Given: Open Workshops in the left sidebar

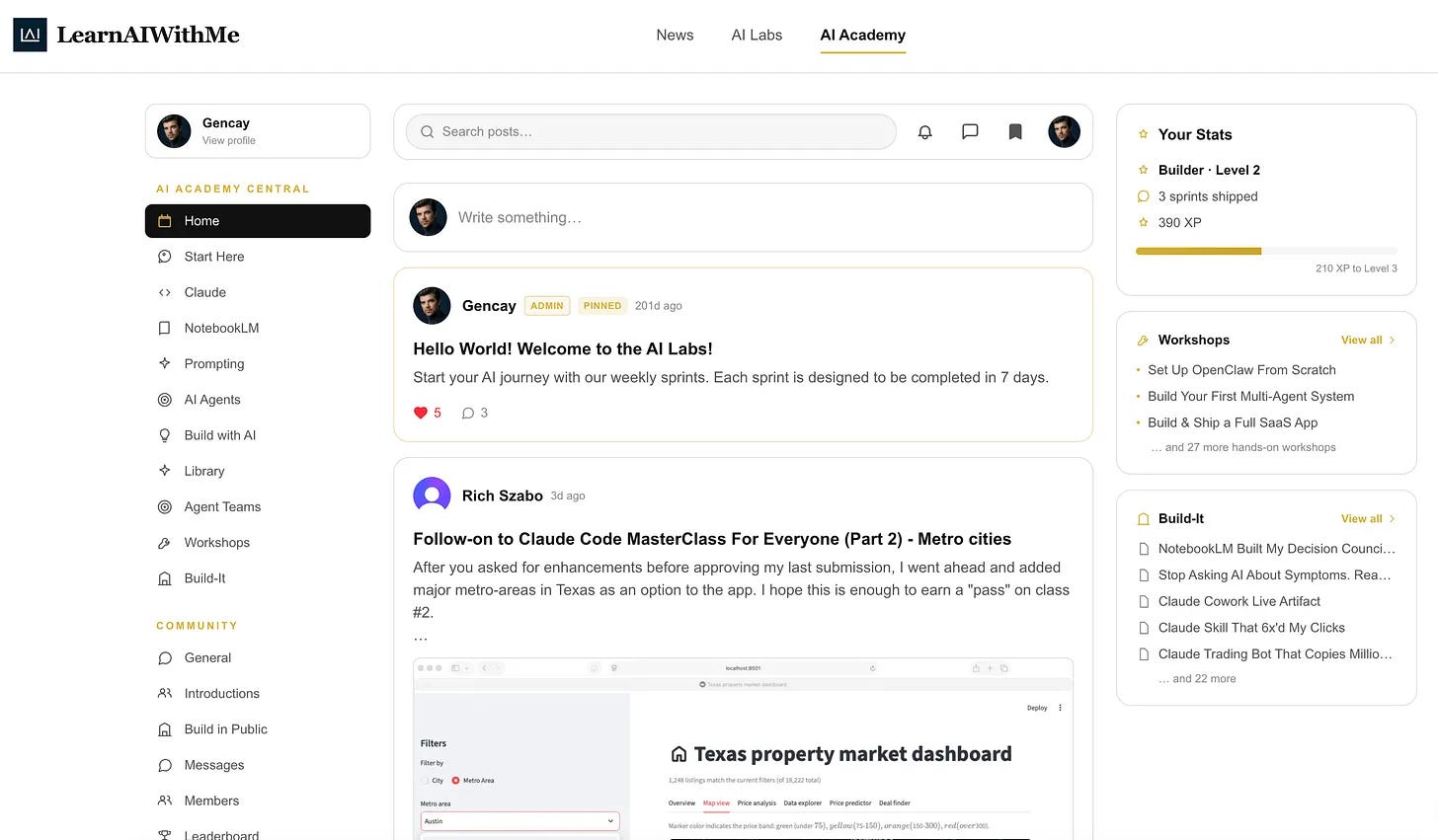Looking at the screenshot, I should pyautogui.click(x=258, y=543).
